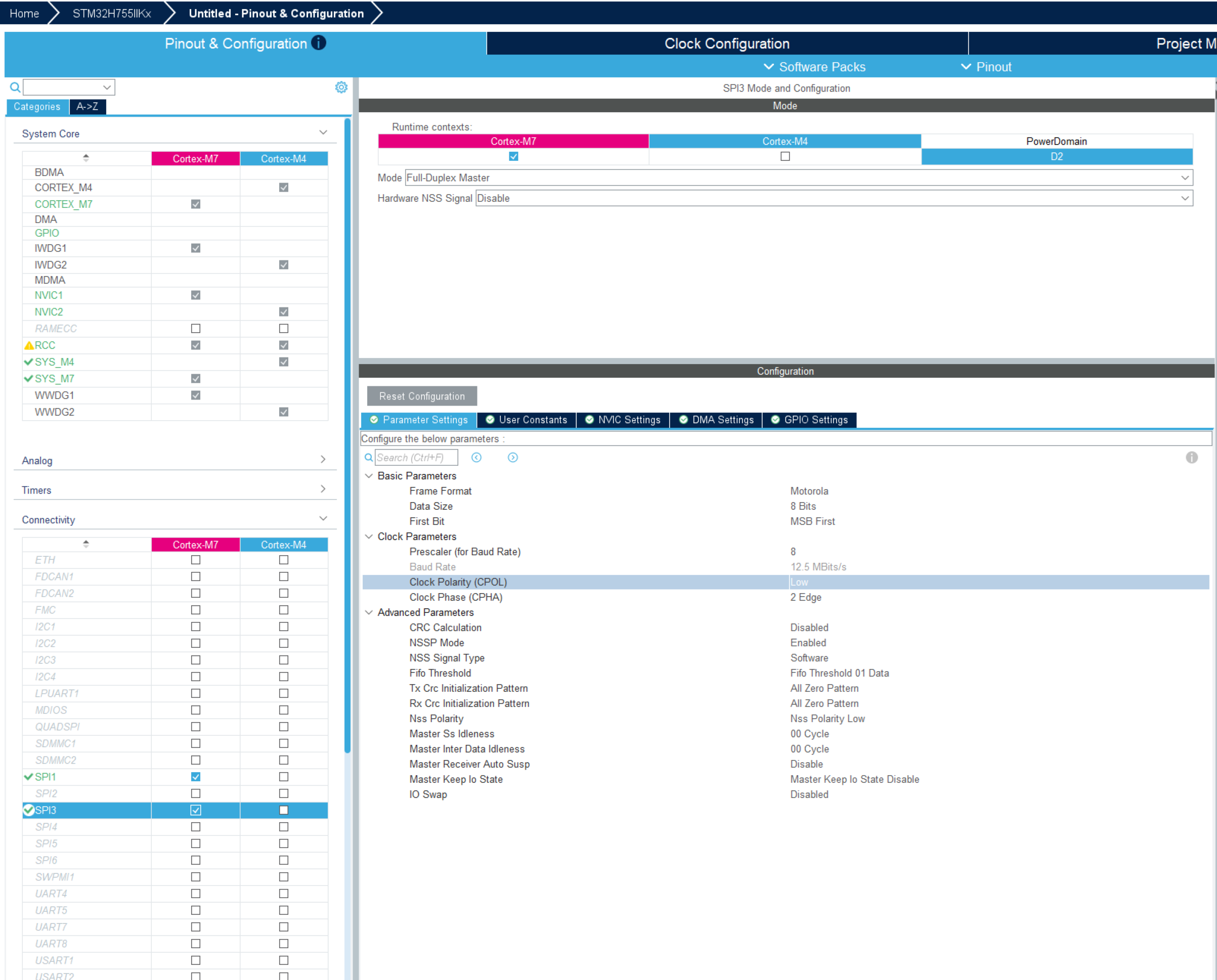Collapse the Advanced Parameters group
This screenshot has width=1217, height=980.
369,612
